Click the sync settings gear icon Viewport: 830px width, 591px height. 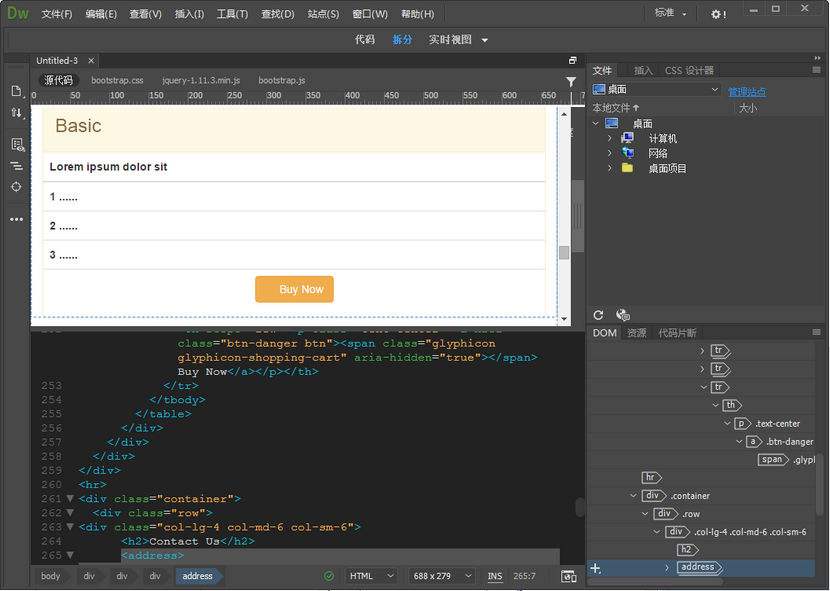[x=718, y=14]
